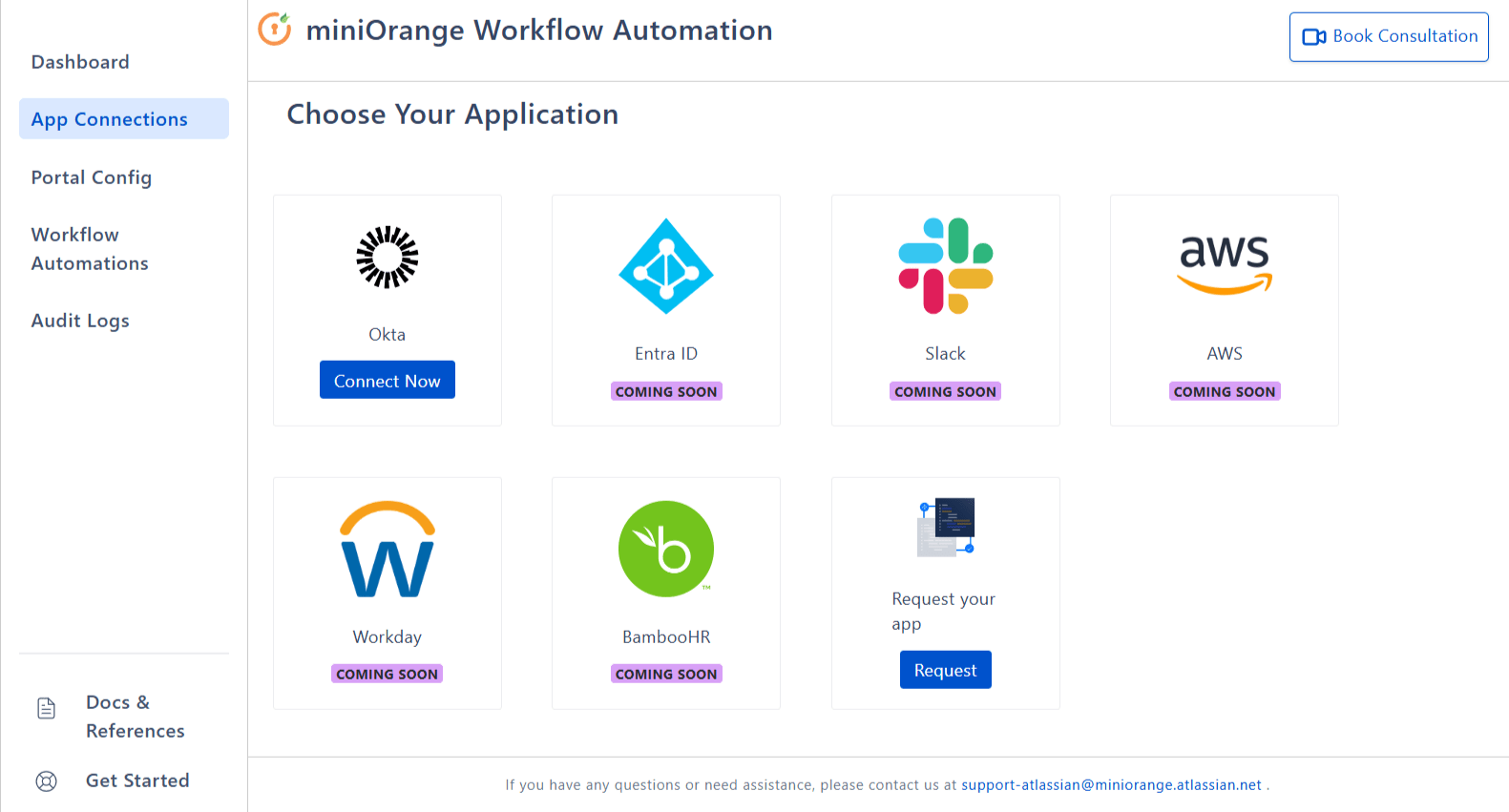Click the BambooHR green logo
The height and width of the screenshot is (812, 1509).
click(x=666, y=549)
